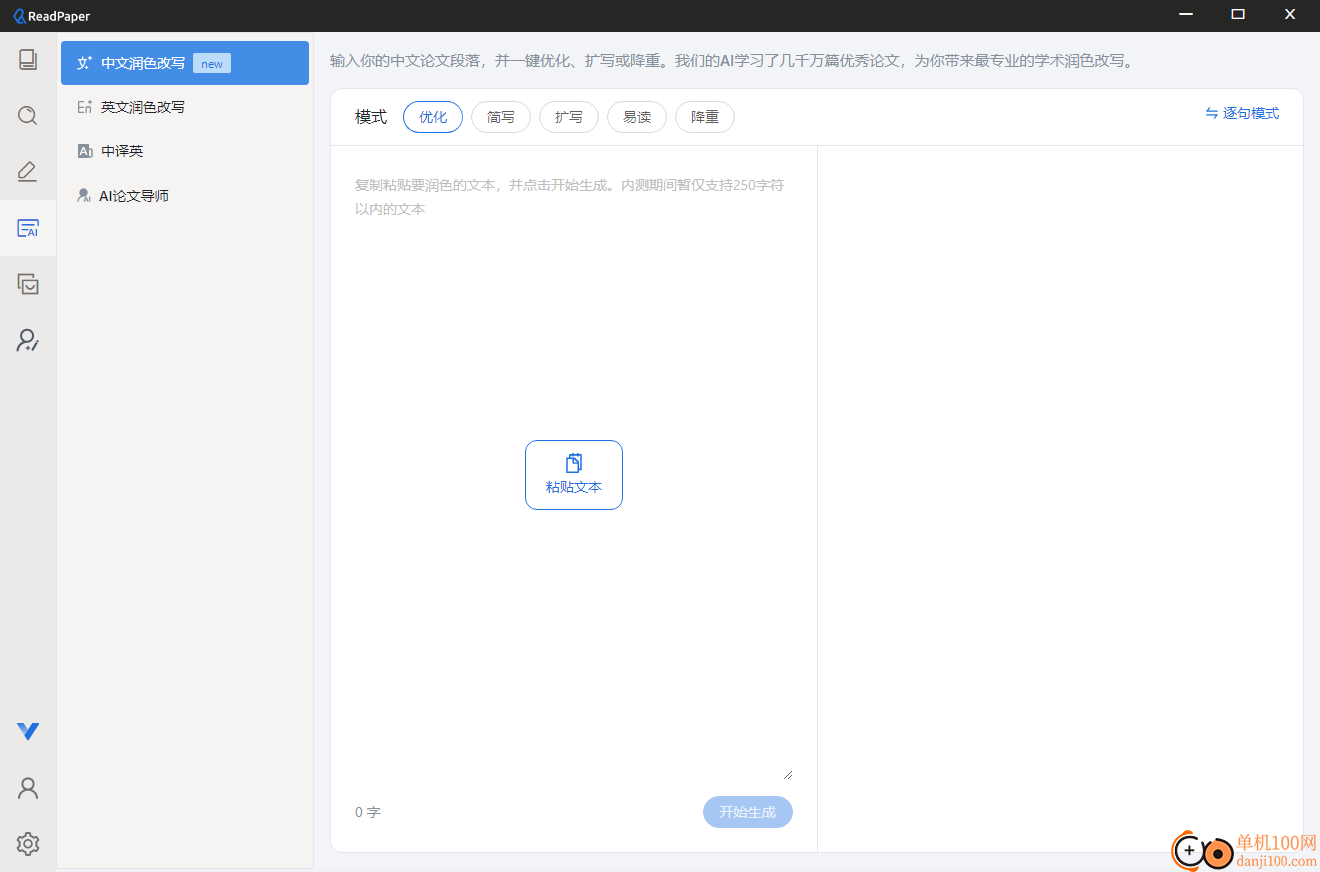Viewport: 1320px width, 872px height.
Task: Select the 易读 mode option
Action: pos(637,117)
